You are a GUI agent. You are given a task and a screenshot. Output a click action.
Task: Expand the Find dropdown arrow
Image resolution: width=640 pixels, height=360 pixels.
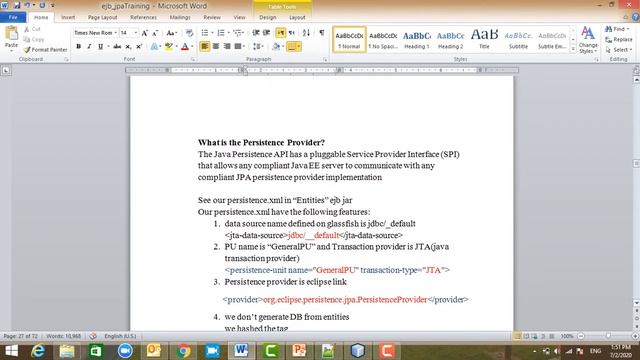tap(628, 29)
